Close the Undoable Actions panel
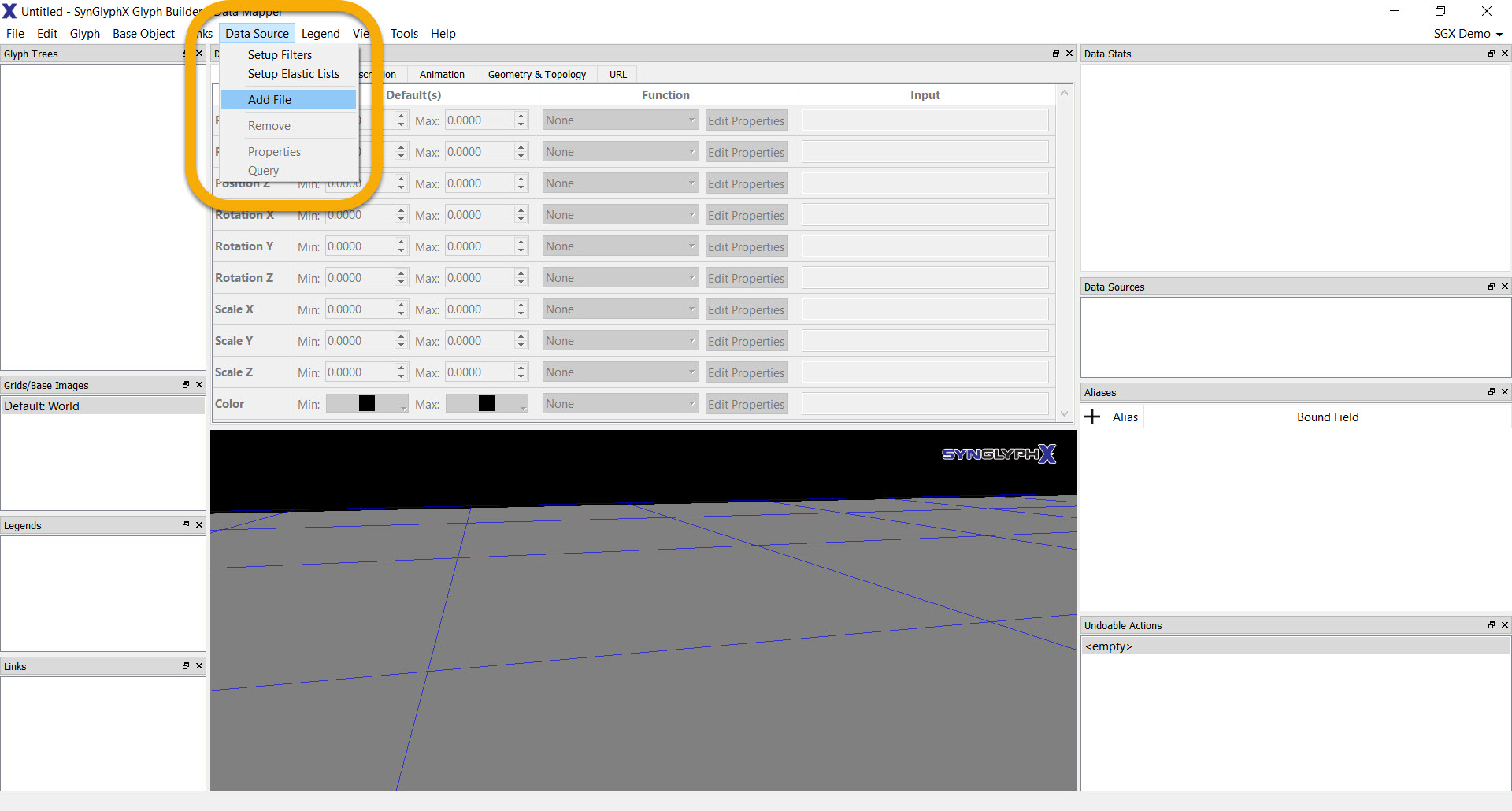The width and height of the screenshot is (1512, 811). point(1505,625)
